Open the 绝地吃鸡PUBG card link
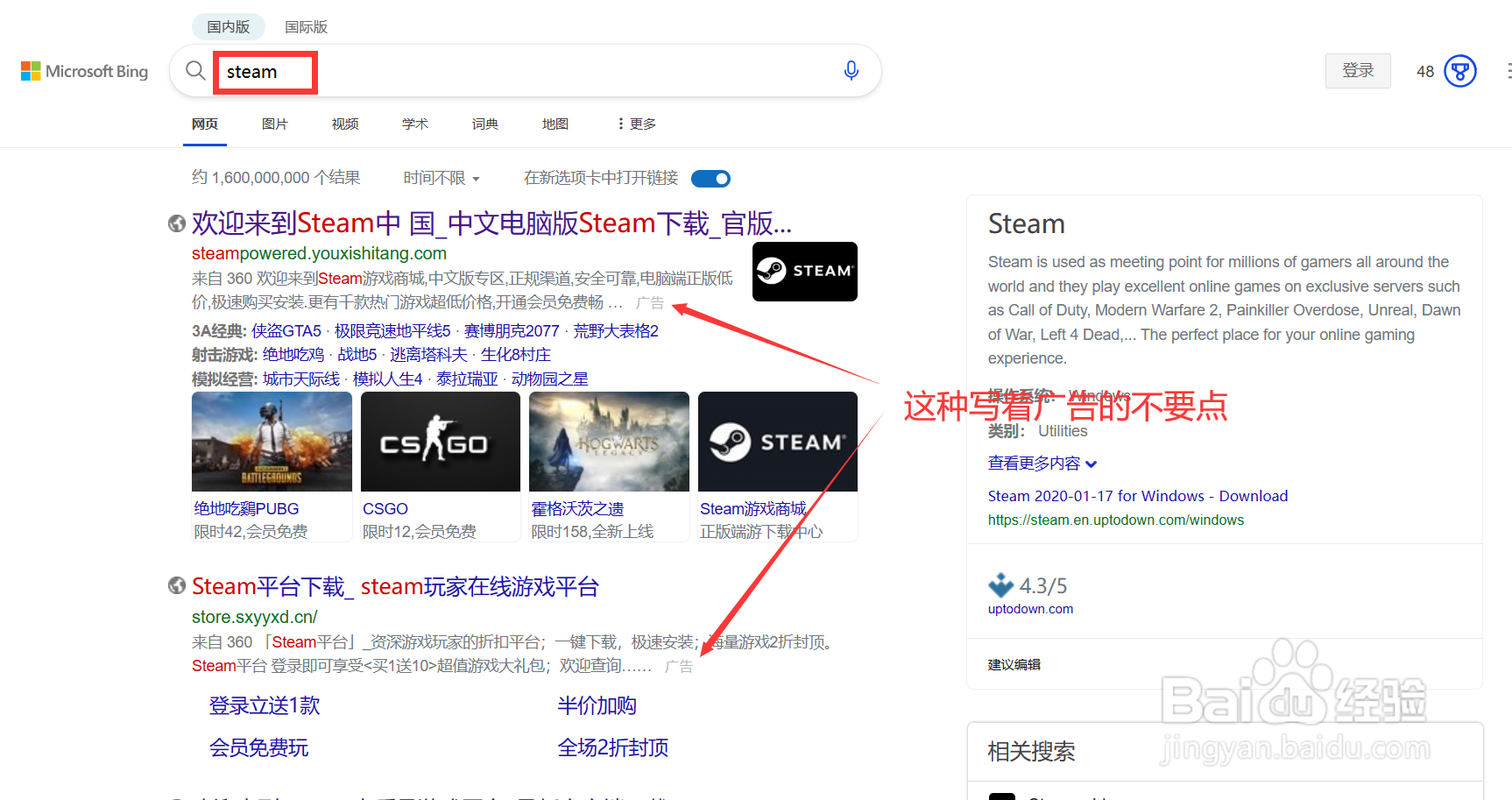 coord(246,508)
